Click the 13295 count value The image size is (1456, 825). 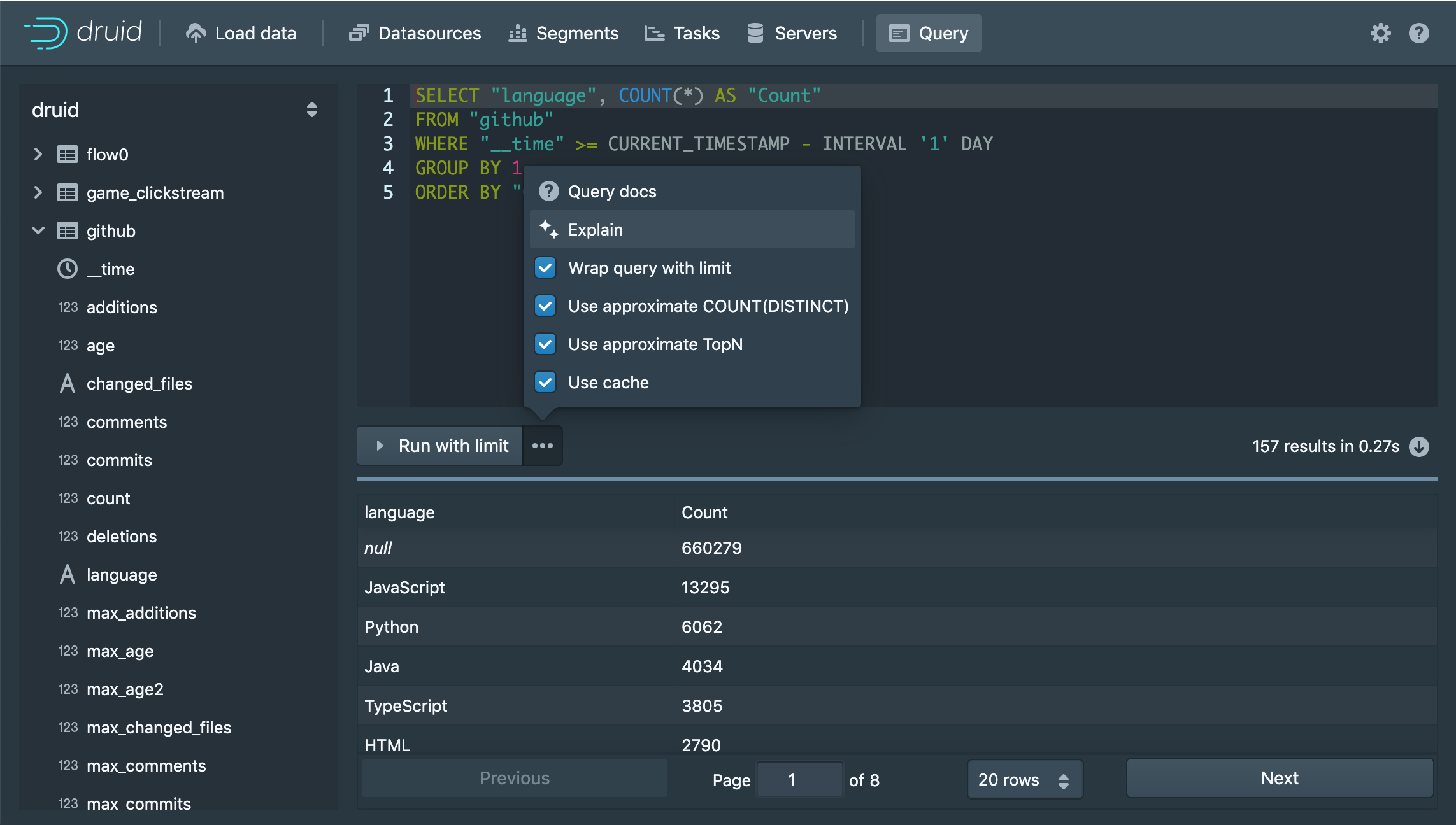click(705, 587)
